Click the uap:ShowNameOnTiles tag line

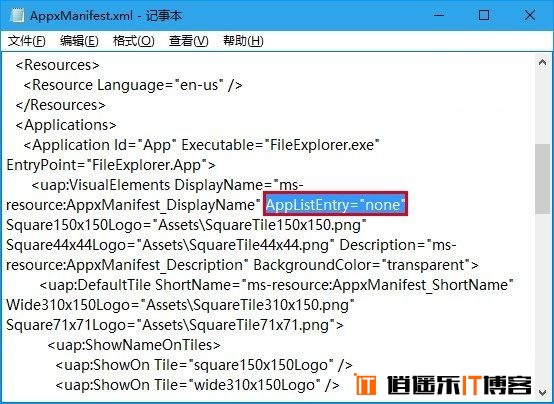click(134, 345)
